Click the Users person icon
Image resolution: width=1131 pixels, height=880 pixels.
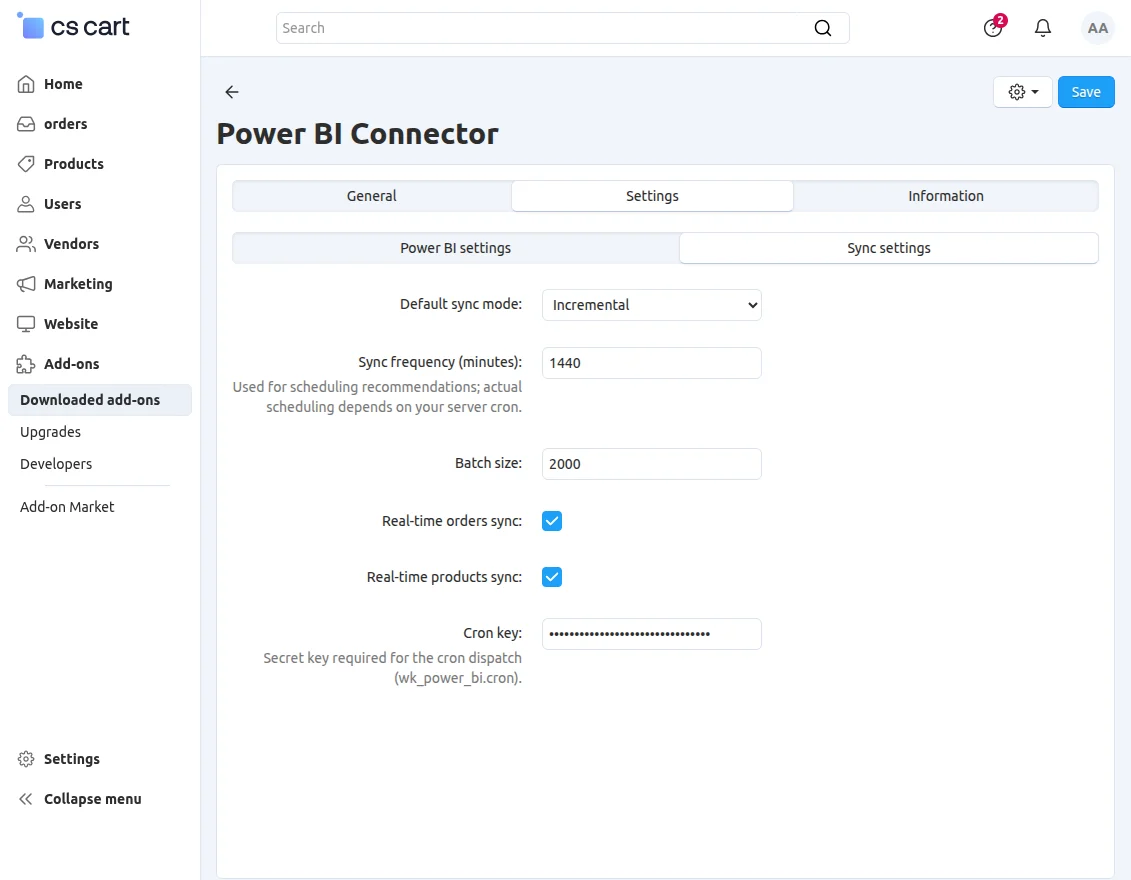pyautogui.click(x=26, y=204)
